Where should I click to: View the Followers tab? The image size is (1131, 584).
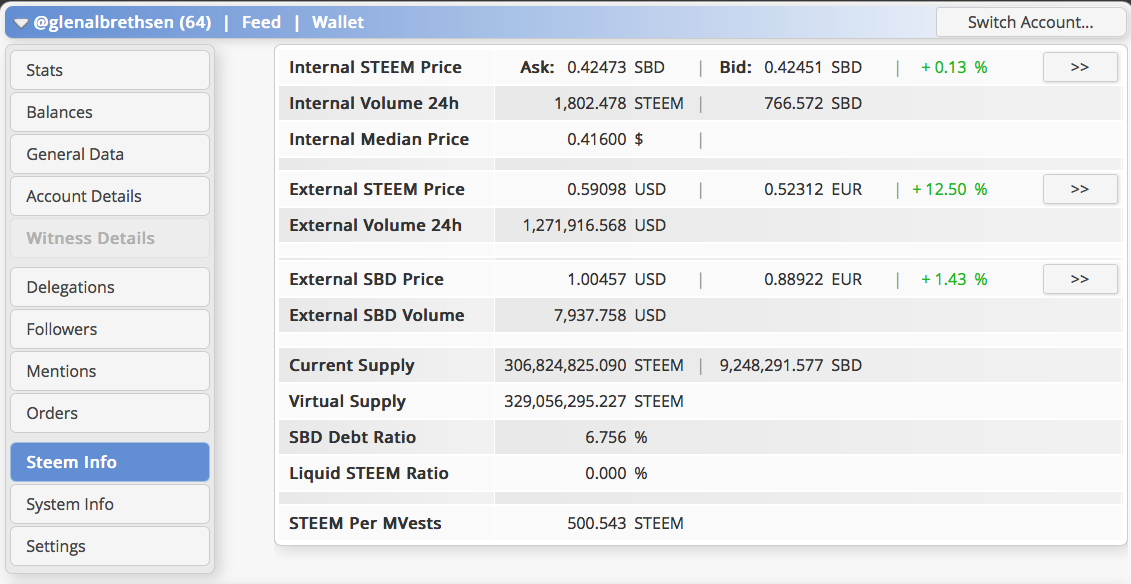click(110, 329)
